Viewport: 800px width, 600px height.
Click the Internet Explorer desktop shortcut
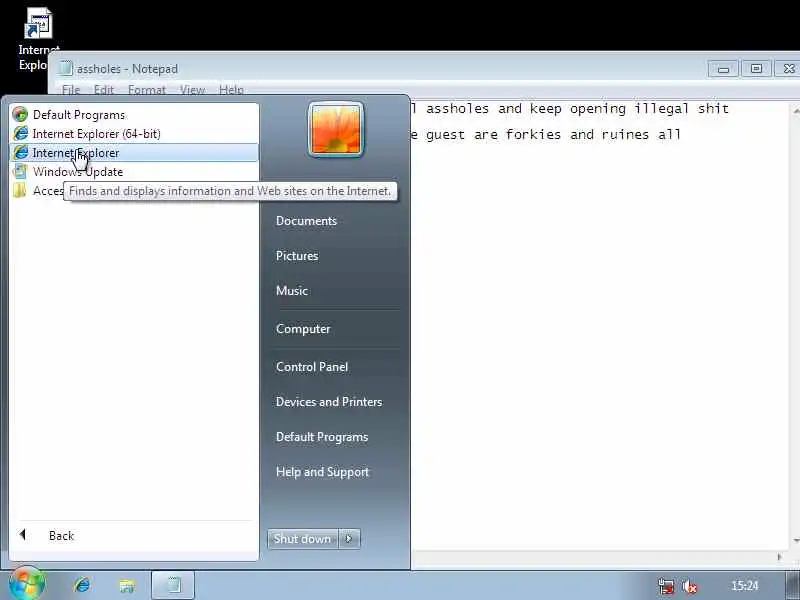click(x=39, y=38)
